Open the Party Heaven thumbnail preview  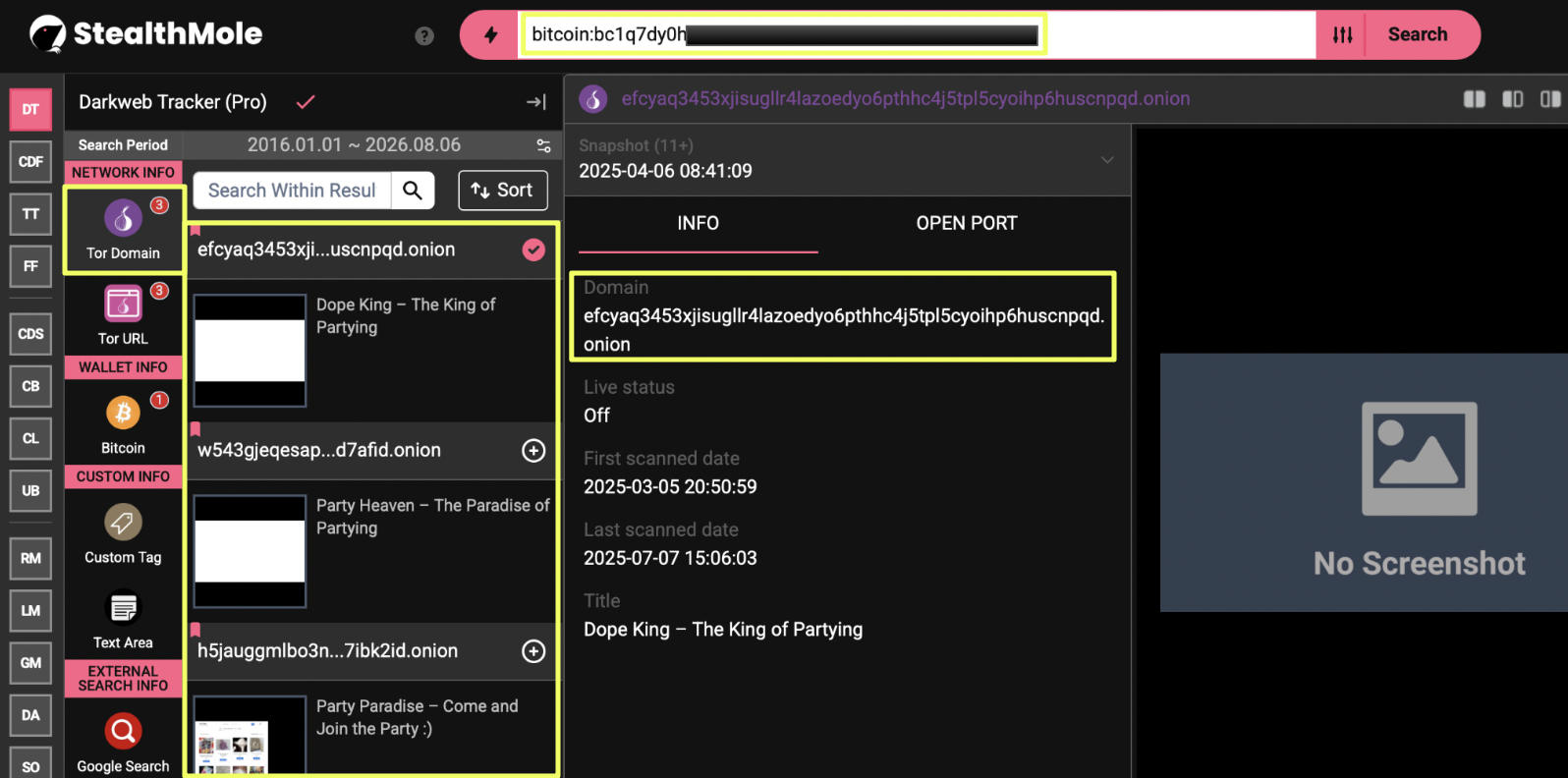tap(250, 551)
